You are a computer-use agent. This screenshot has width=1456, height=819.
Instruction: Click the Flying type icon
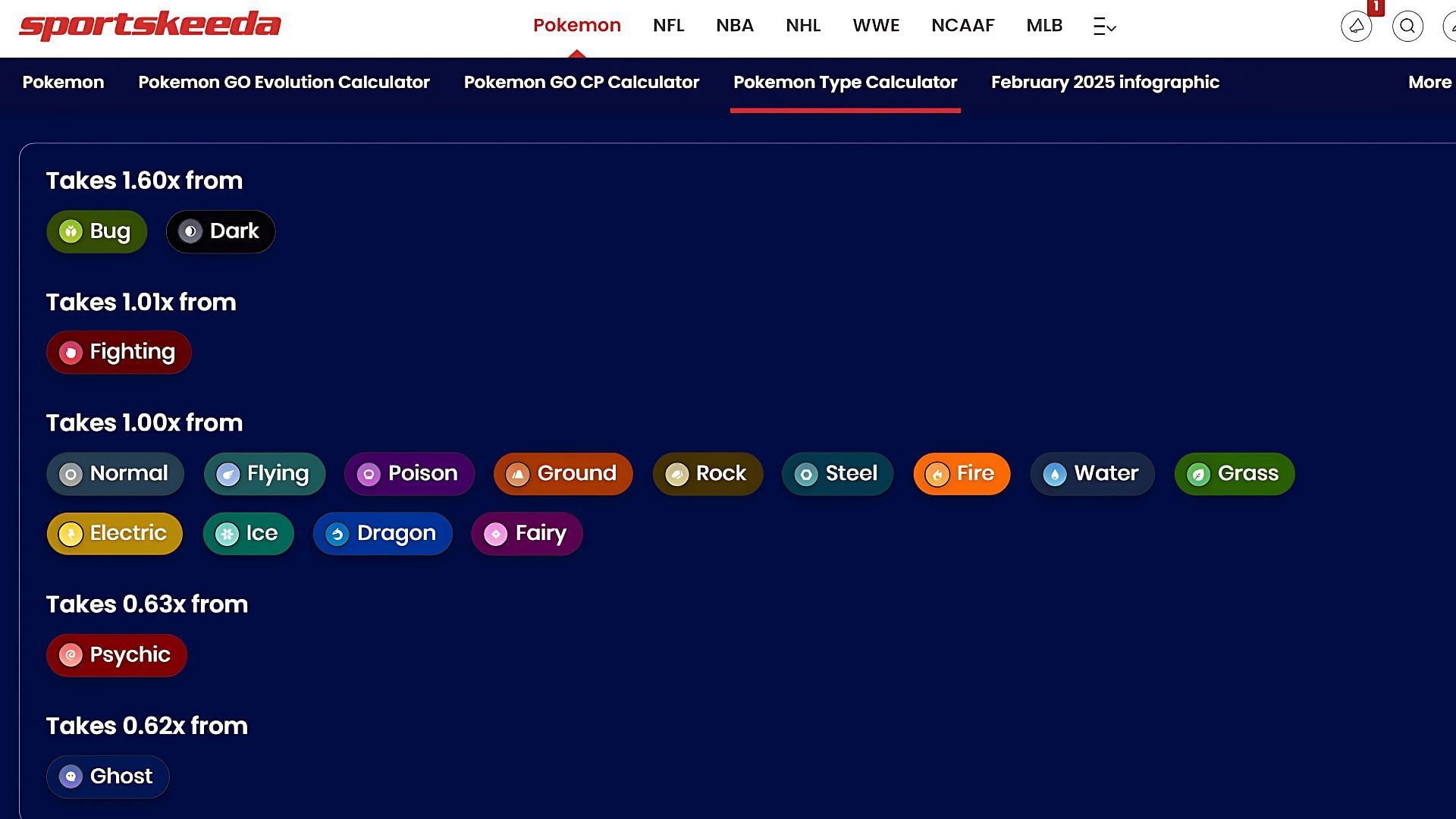(x=227, y=475)
